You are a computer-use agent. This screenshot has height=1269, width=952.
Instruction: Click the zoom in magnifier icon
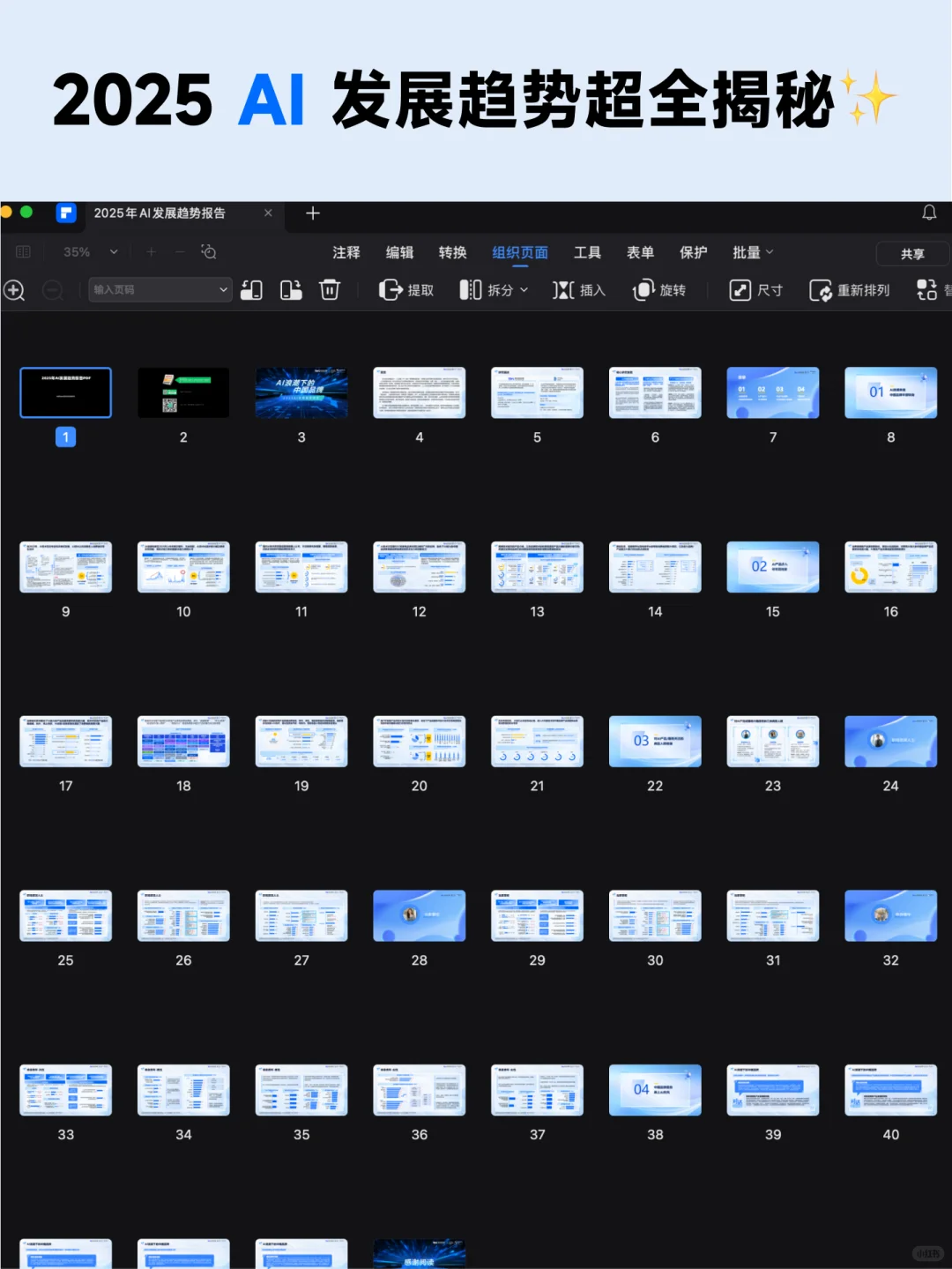(x=14, y=290)
